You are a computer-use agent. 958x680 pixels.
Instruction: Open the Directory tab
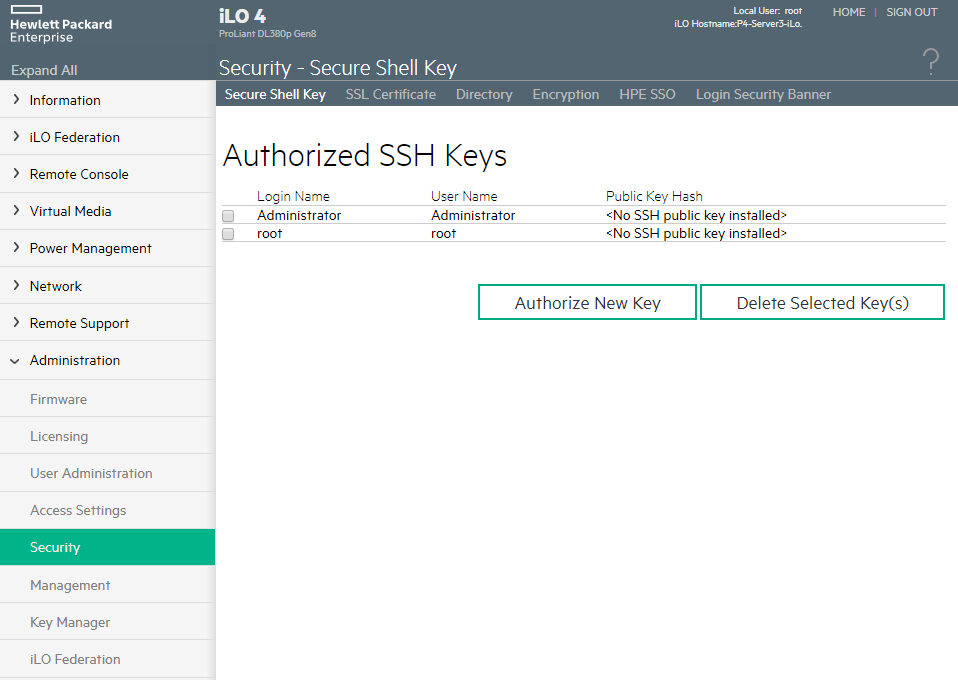[x=484, y=94]
